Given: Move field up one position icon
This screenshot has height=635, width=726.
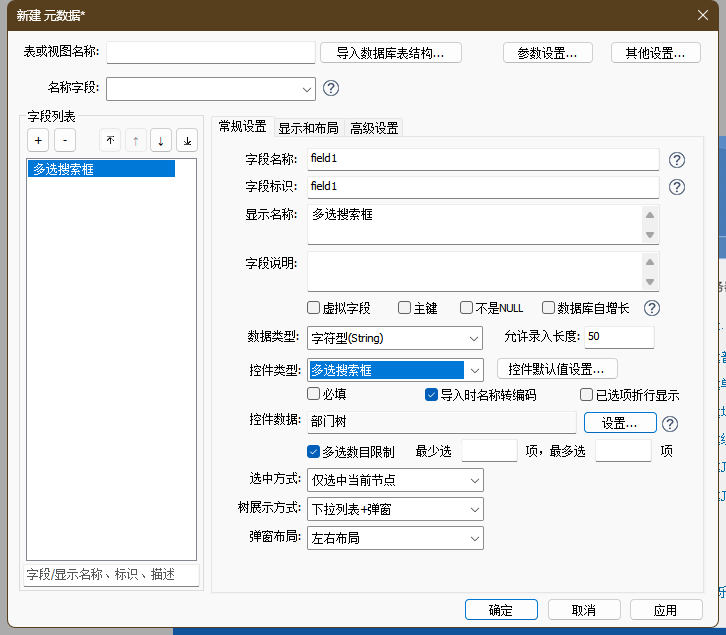Looking at the screenshot, I should point(135,140).
